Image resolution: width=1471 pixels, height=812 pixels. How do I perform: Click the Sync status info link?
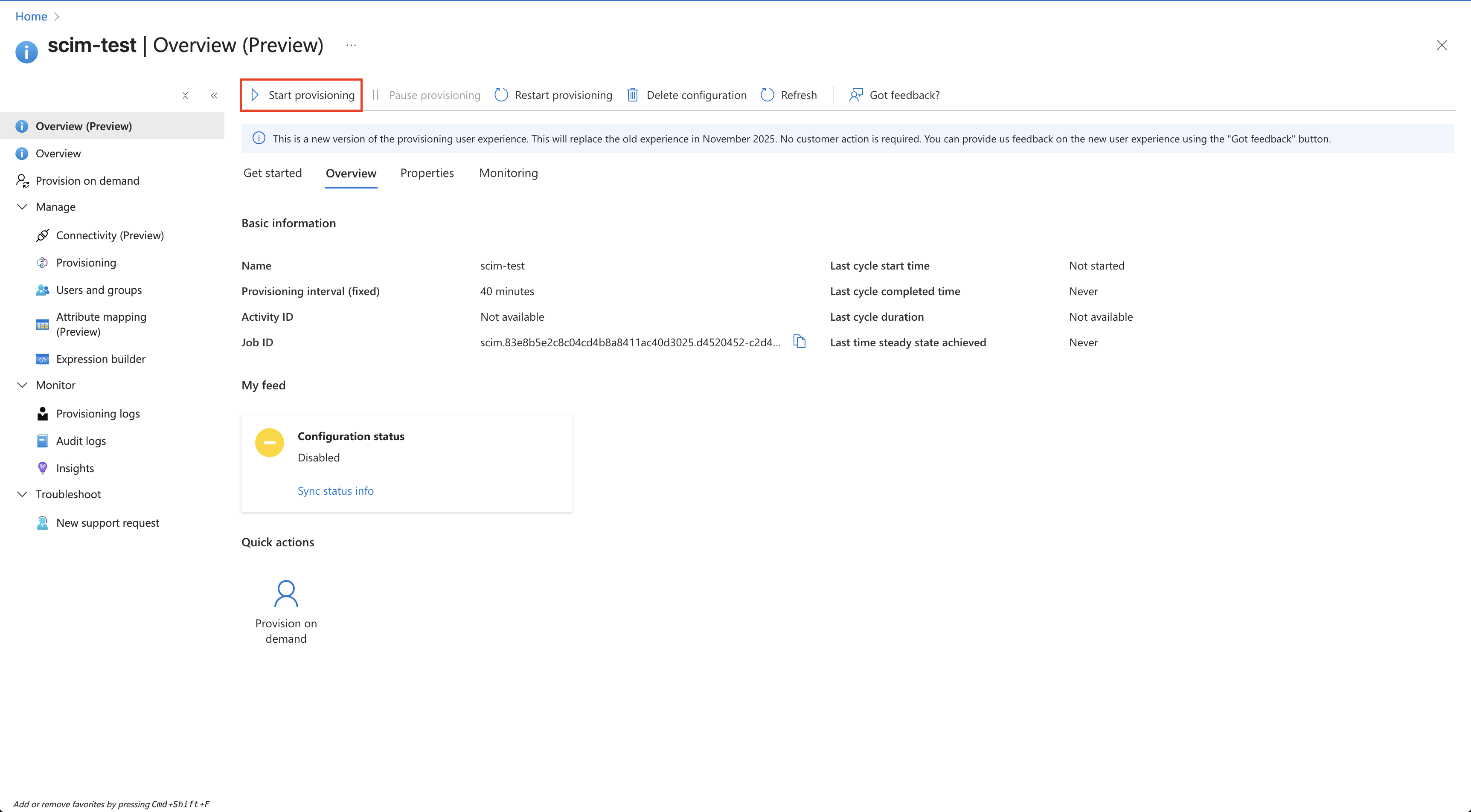(x=335, y=491)
